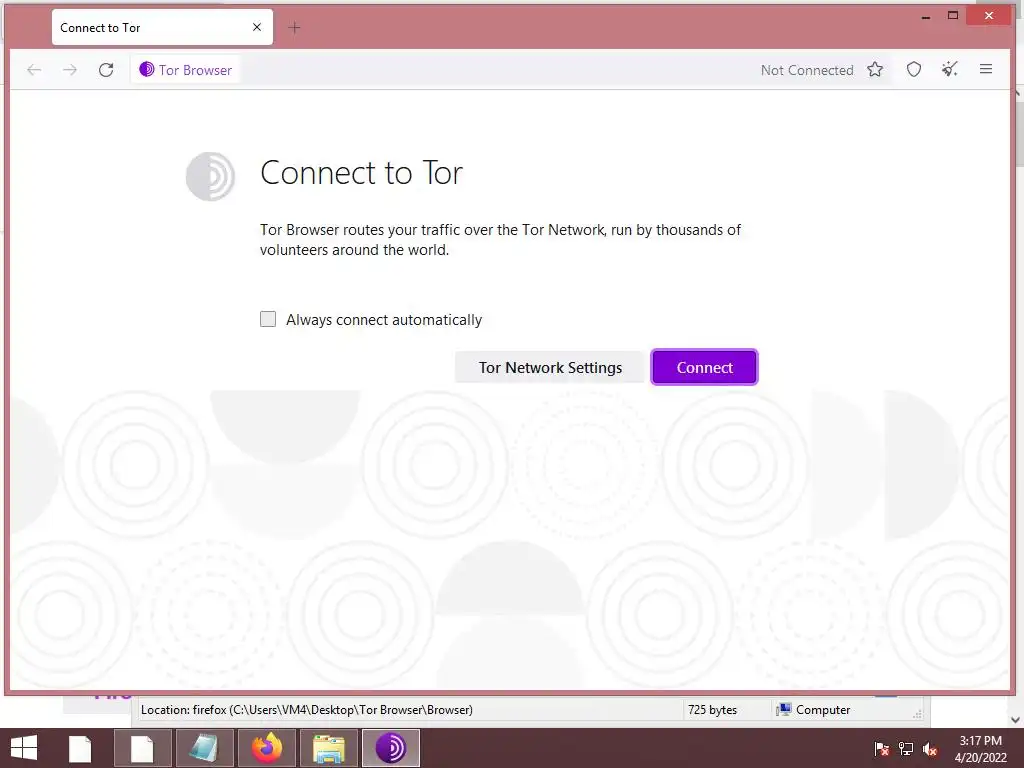Open a new tab with plus button
The height and width of the screenshot is (768, 1024).
pos(294,27)
